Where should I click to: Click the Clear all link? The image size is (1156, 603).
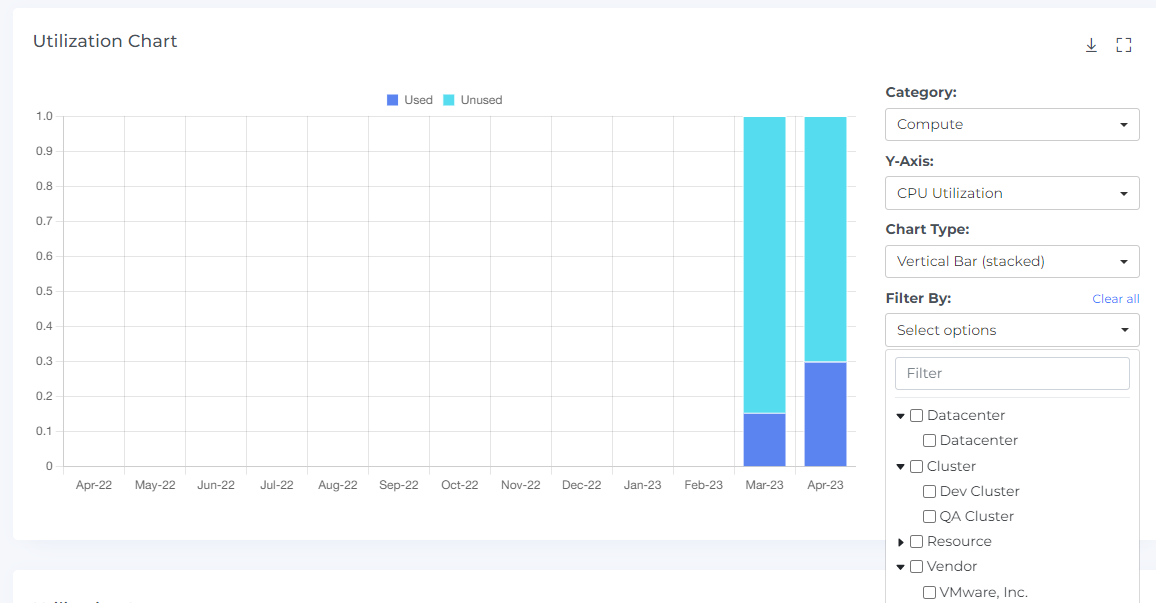[x=1115, y=299]
